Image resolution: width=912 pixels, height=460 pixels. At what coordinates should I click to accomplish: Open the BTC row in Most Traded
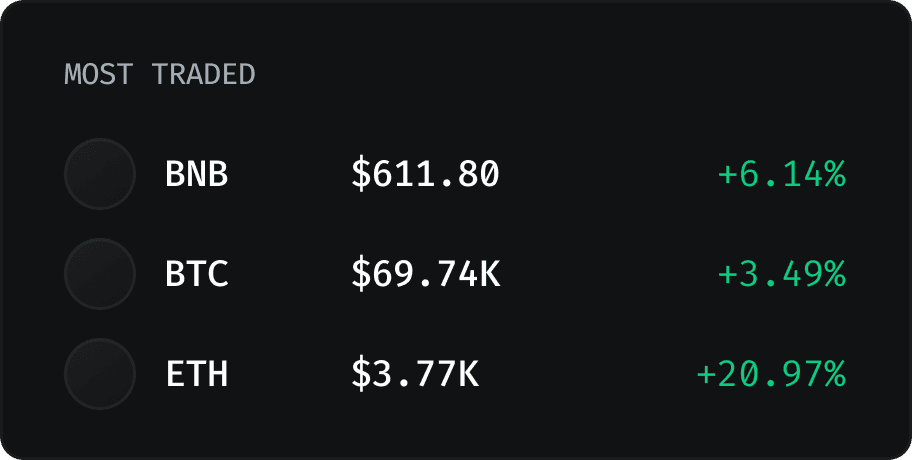600,275
